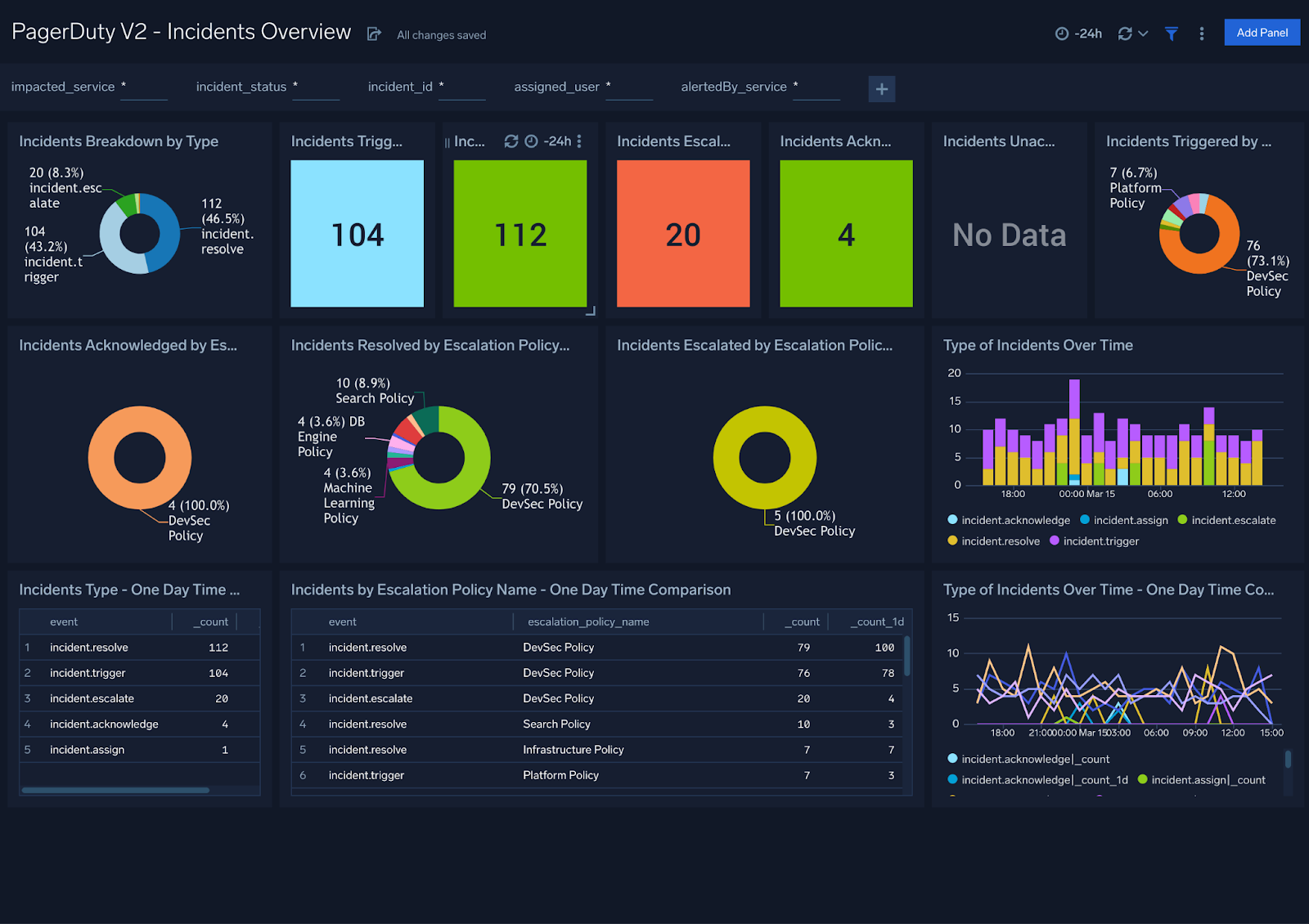Click the impacted_service input field
This screenshot has width=1309, height=924.
(144, 87)
